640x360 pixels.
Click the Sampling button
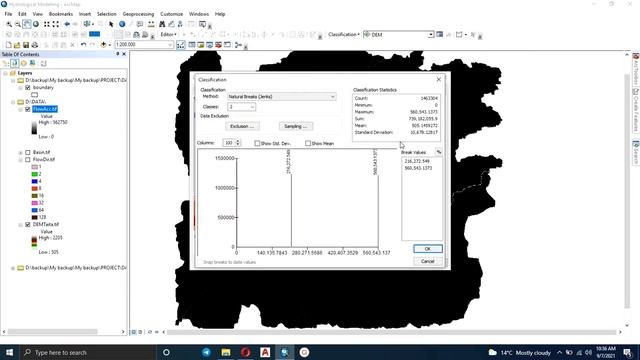click(296, 127)
